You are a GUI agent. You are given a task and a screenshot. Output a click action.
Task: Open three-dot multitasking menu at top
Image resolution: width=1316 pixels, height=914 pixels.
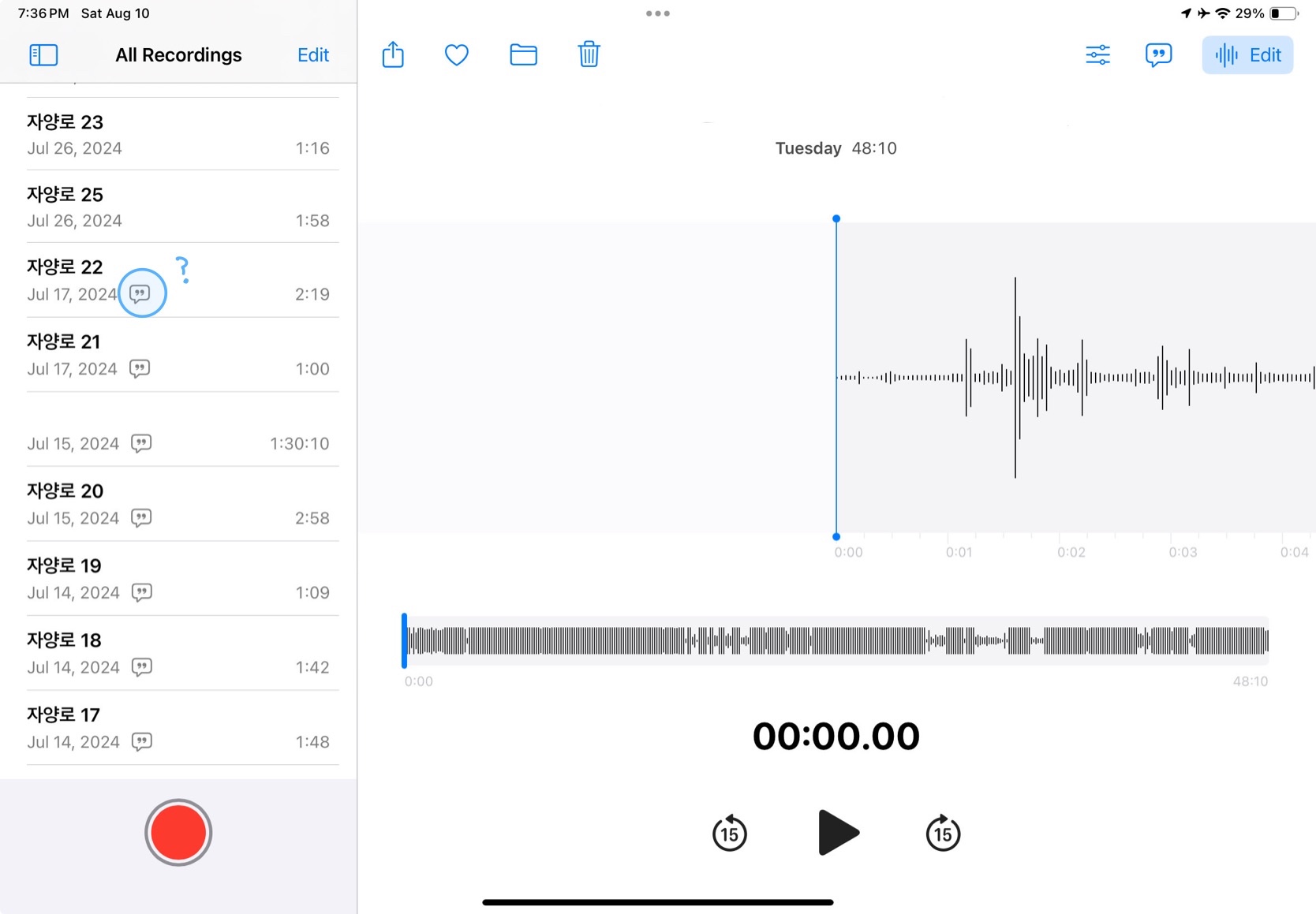pyautogui.click(x=657, y=13)
